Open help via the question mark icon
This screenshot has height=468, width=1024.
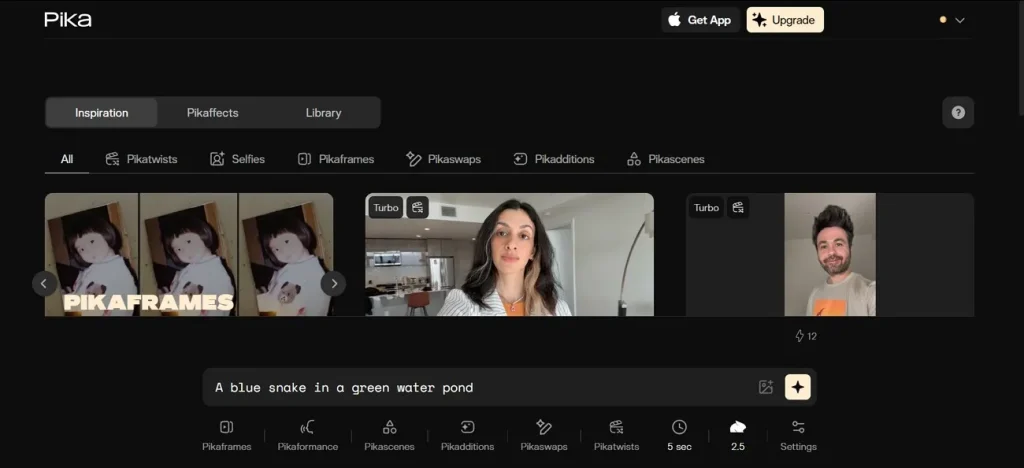click(x=958, y=112)
